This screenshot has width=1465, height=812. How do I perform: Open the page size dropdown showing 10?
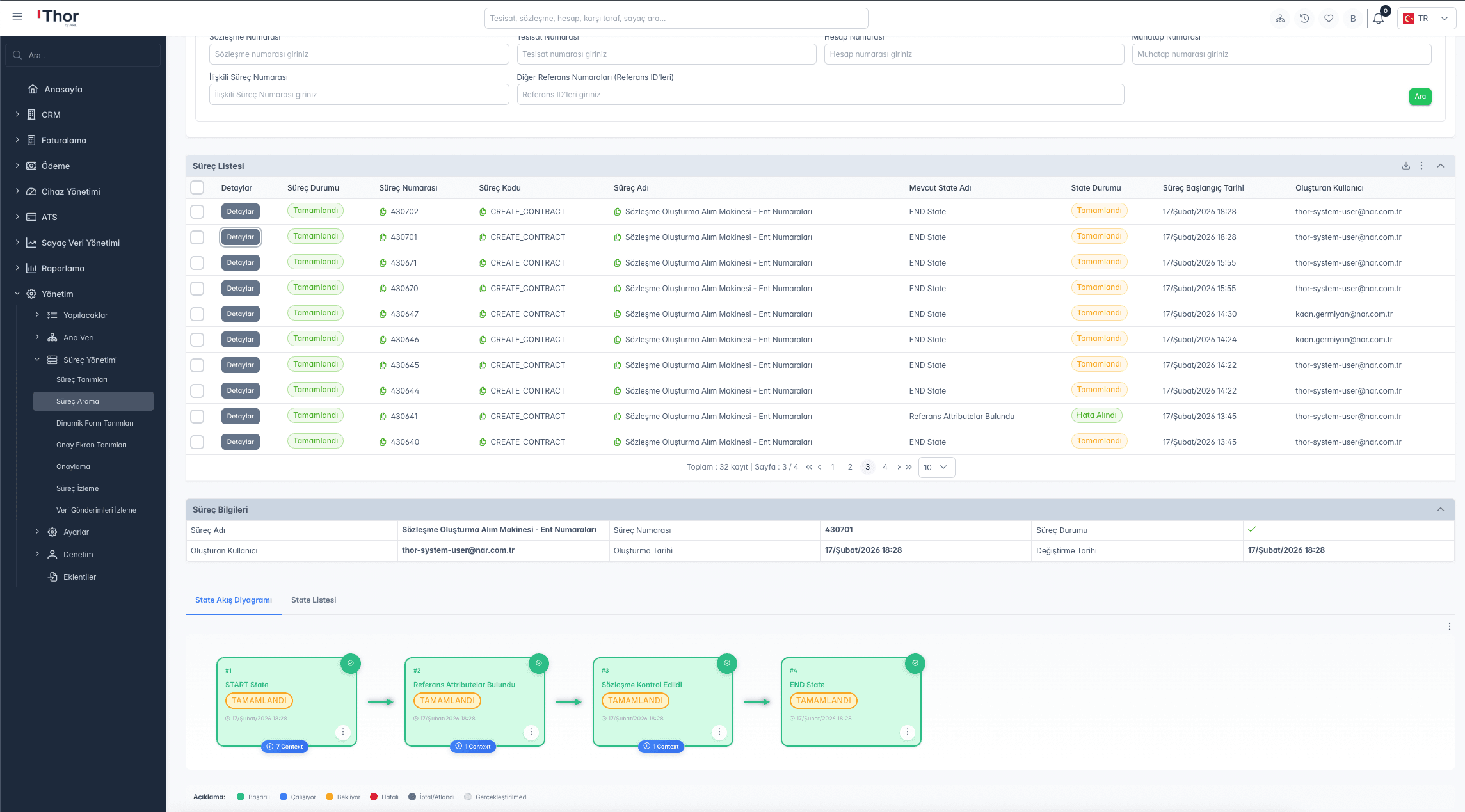pyautogui.click(x=936, y=467)
